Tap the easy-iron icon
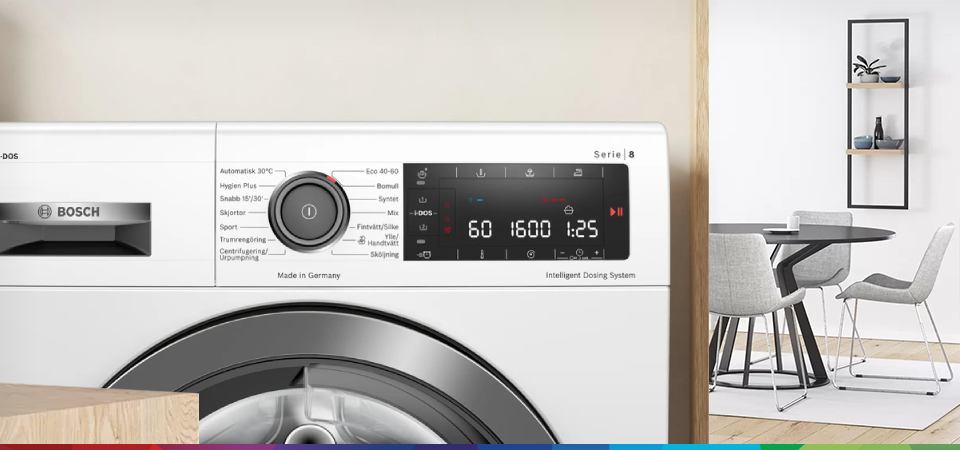The image size is (960, 450). (578, 173)
